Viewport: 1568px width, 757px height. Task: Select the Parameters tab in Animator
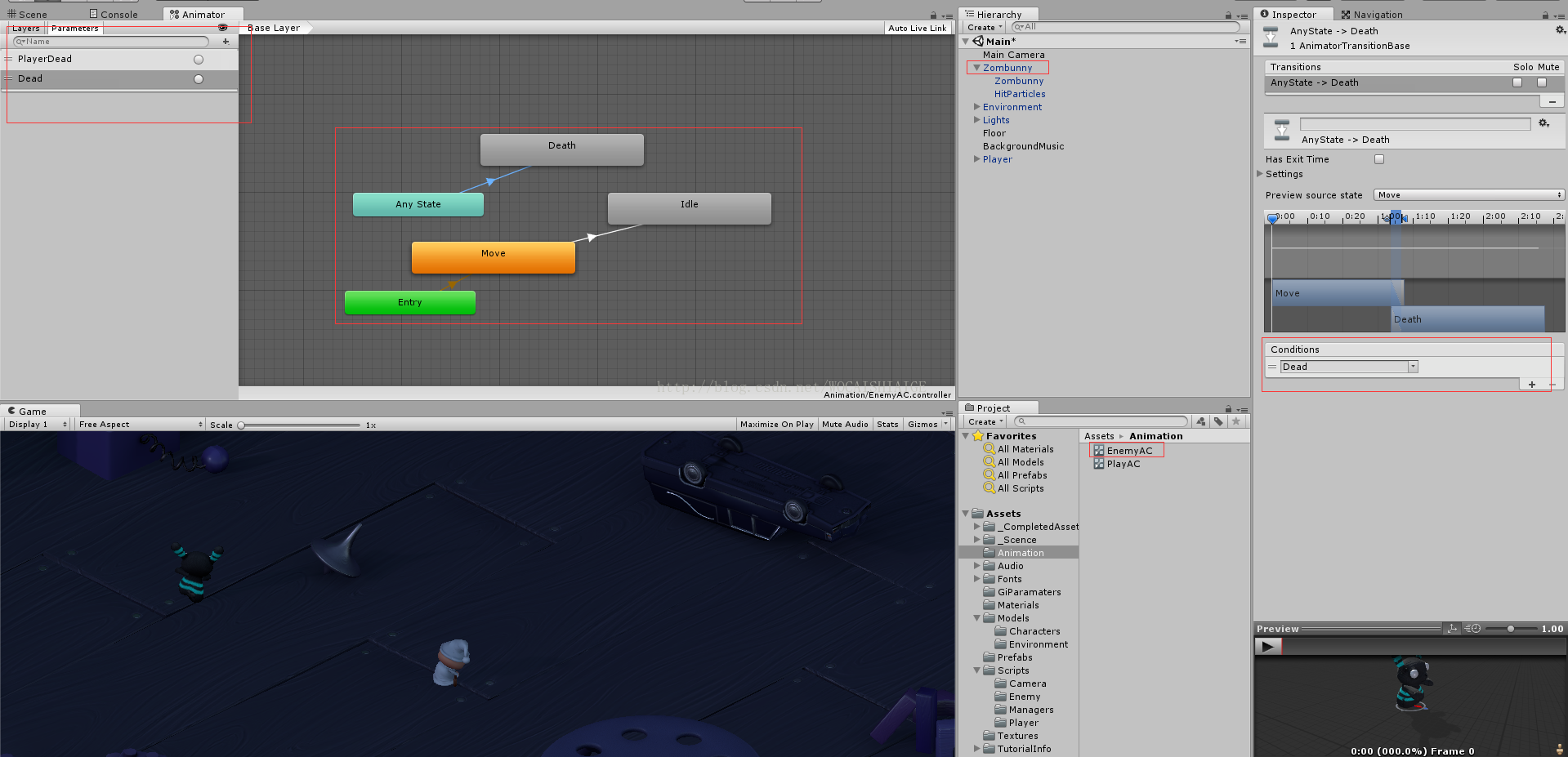pyautogui.click(x=74, y=29)
